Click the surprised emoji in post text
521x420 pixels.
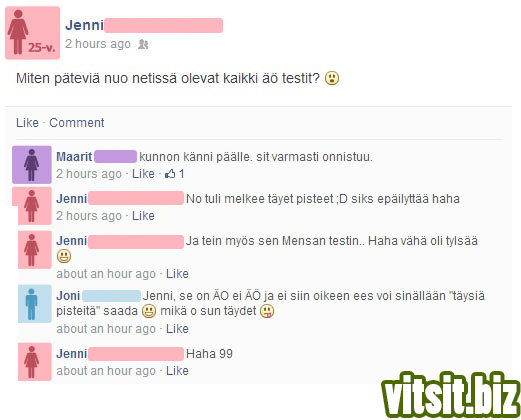click(x=332, y=78)
